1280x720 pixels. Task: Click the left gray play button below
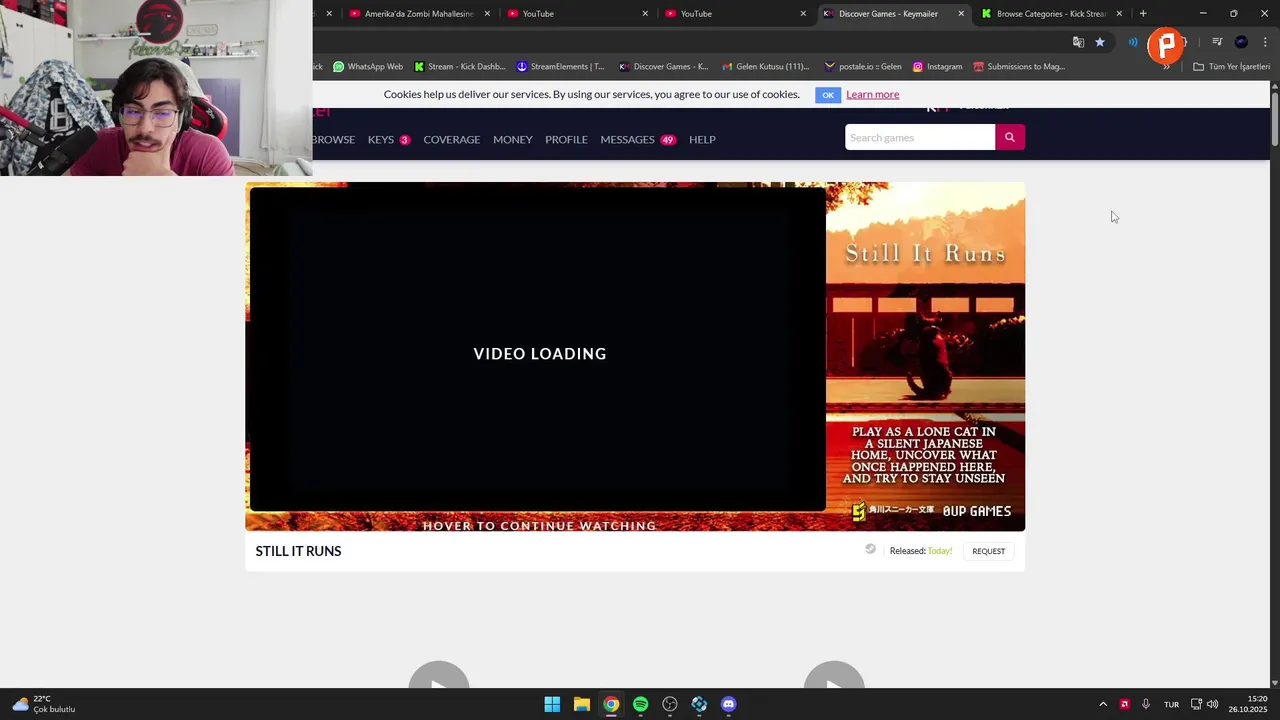pyautogui.click(x=438, y=675)
